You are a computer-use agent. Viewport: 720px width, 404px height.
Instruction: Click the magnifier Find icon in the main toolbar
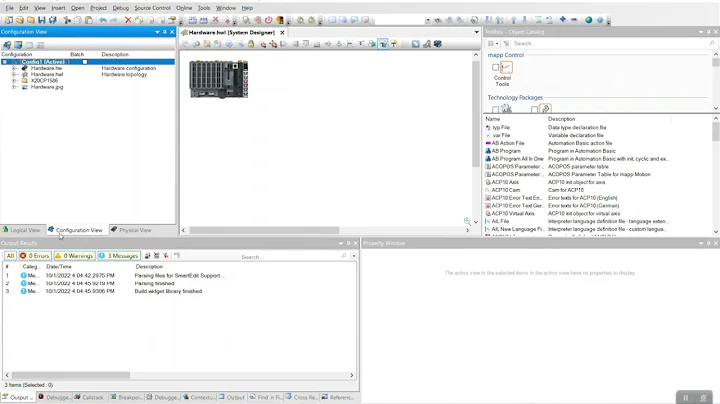[x=247, y=20]
